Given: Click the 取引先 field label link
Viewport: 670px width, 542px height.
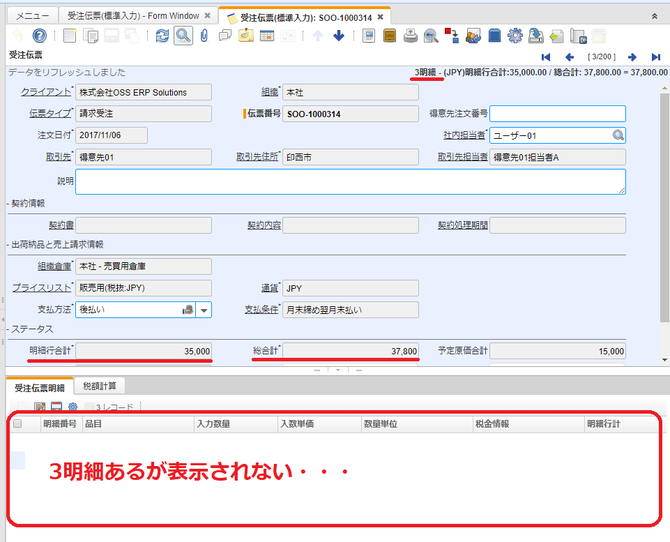Looking at the screenshot, I should click(x=58, y=157).
